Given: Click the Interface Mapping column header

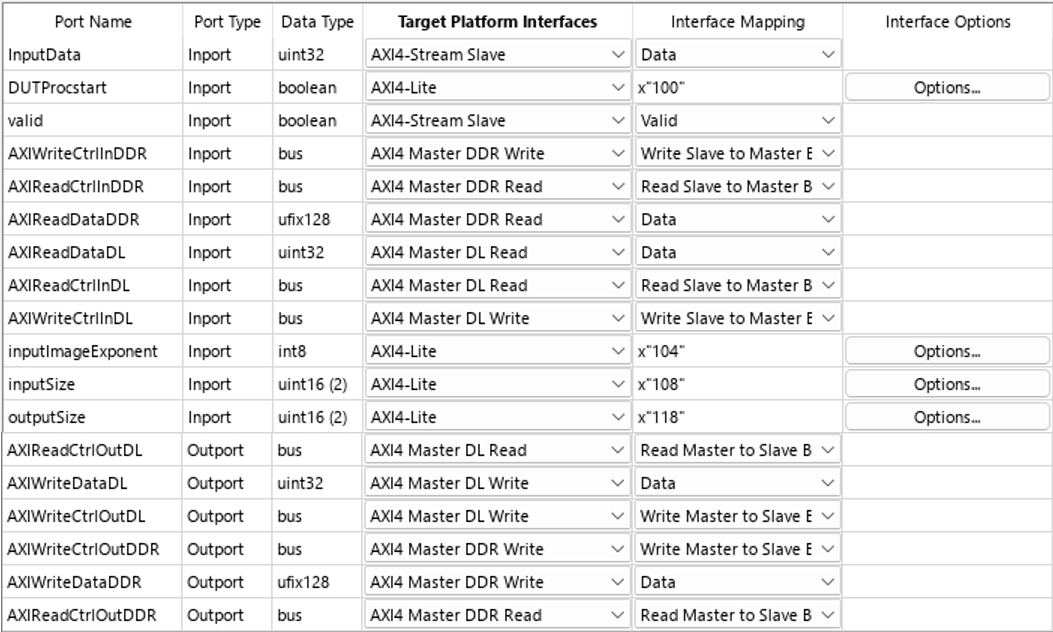Looking at the screenshot, I should [737, 22].
